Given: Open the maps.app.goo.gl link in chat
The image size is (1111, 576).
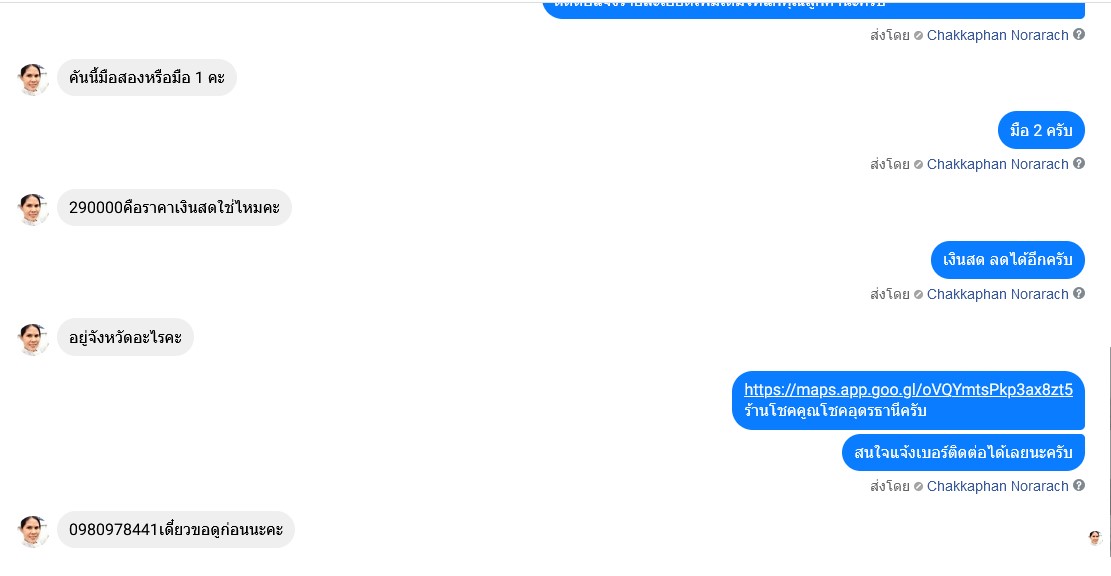Looking at the screenshot, I should (x=908, y=389).
